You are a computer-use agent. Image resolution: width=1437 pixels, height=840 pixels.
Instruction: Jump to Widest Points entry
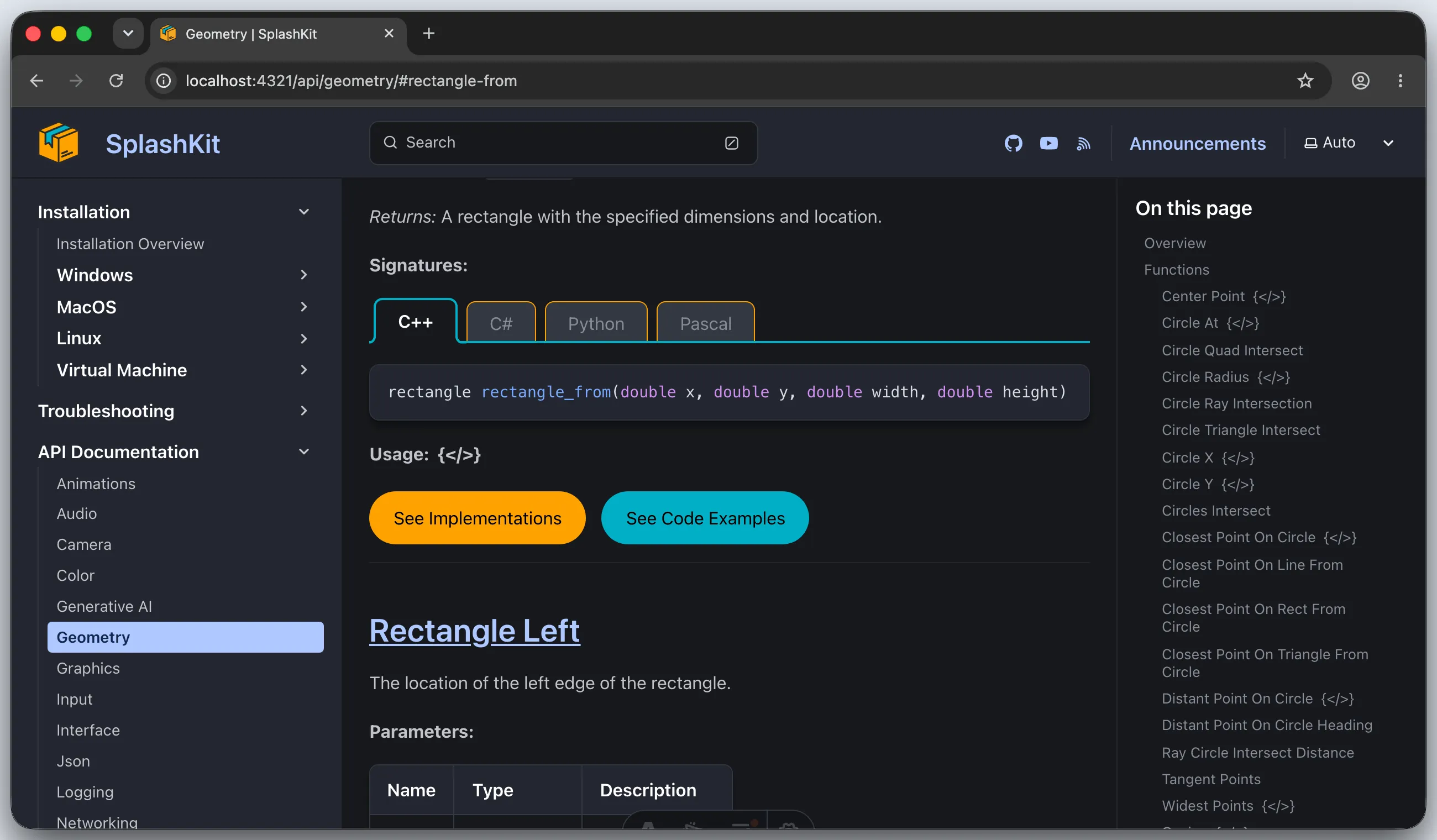tap(1228, 806)
